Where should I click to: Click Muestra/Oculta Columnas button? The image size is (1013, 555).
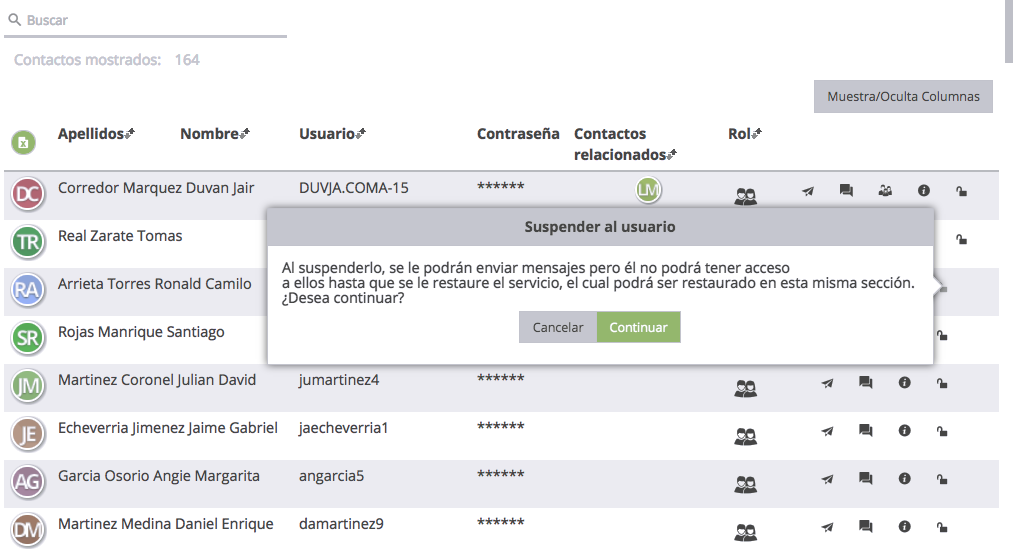click(x=903, y=97)
